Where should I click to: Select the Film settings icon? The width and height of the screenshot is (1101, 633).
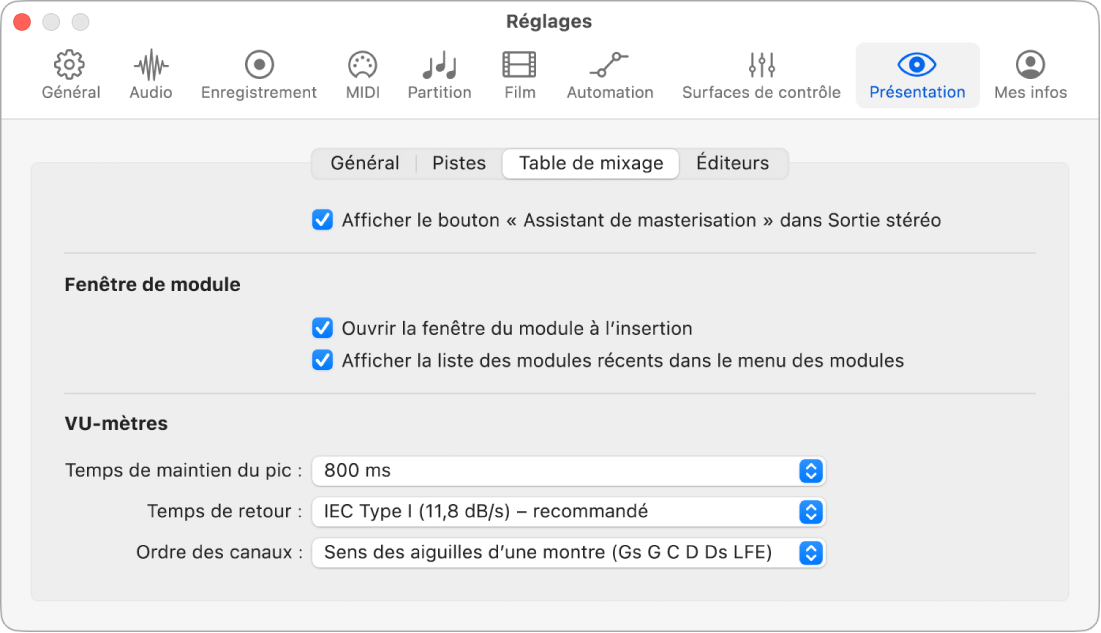(x=519, y=75)
